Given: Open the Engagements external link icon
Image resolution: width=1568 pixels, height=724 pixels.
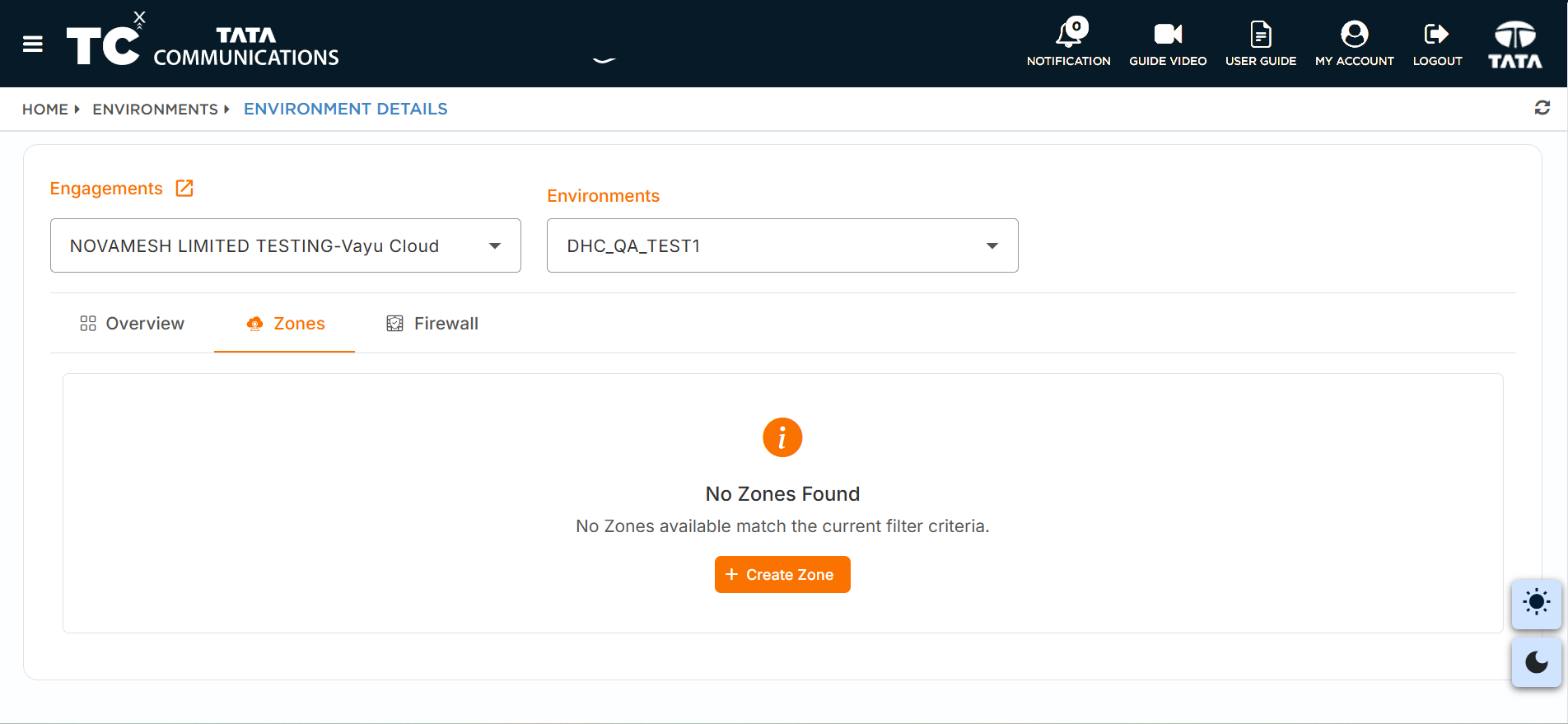Looking at the screenshot, I should coord(184,189).
